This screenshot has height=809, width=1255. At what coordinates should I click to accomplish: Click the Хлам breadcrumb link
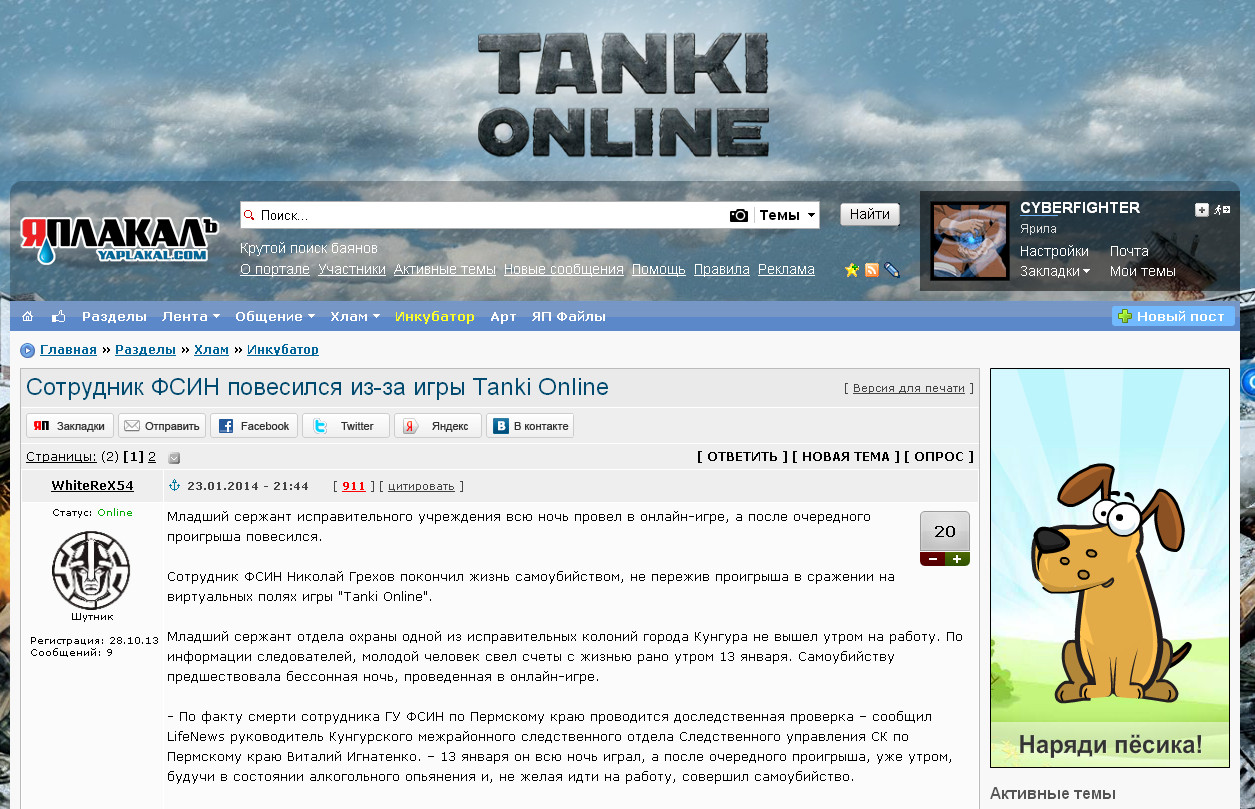click(x=211, y=350)
